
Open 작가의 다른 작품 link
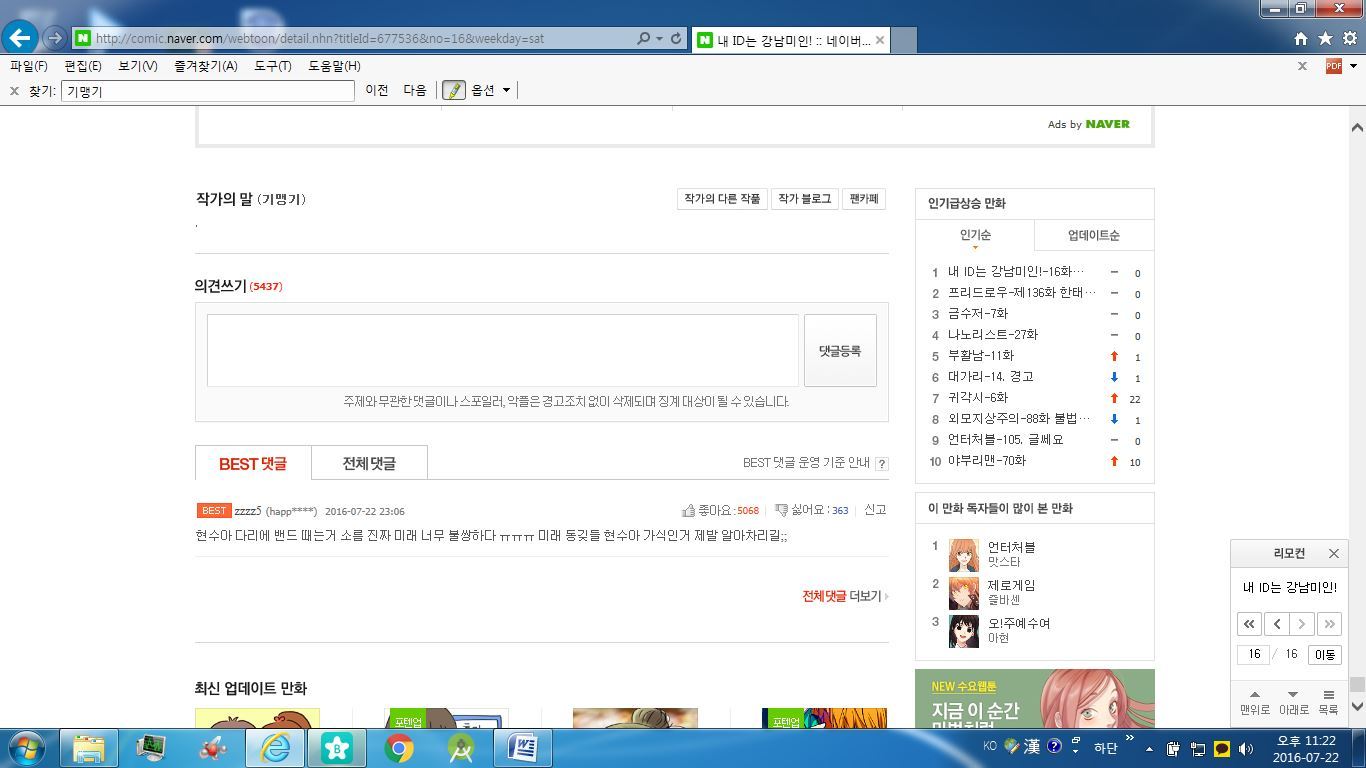point(722,199)
